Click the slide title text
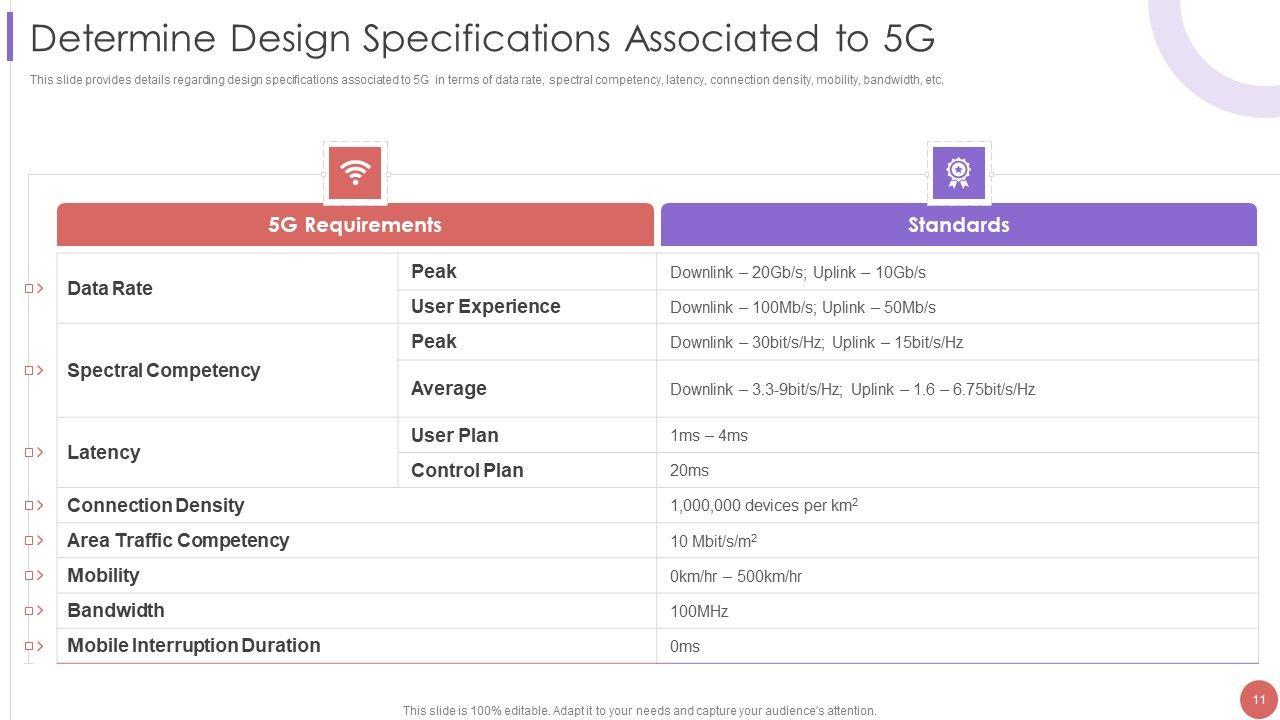This screenshot has width=1280, height=720. (x=482, y=38)
